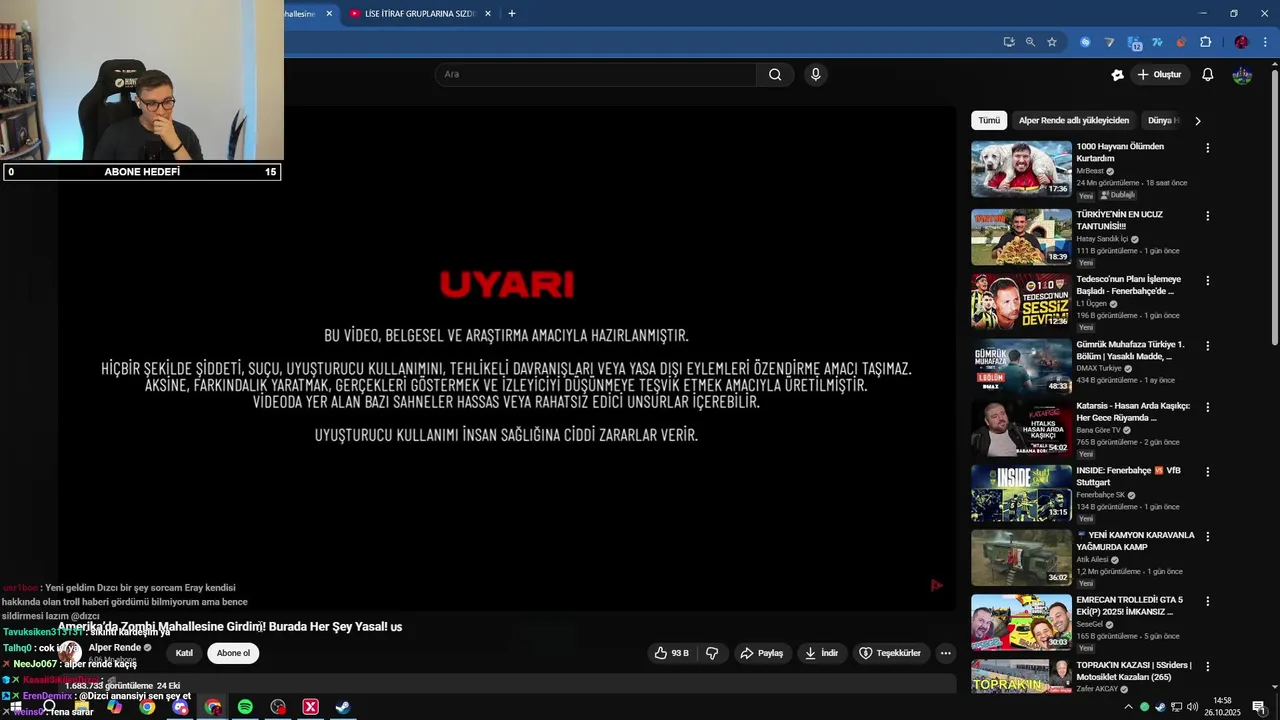Open more actions ellipsis under video
This screenshot has height=720, width=1280.
[x=945, y=653]
